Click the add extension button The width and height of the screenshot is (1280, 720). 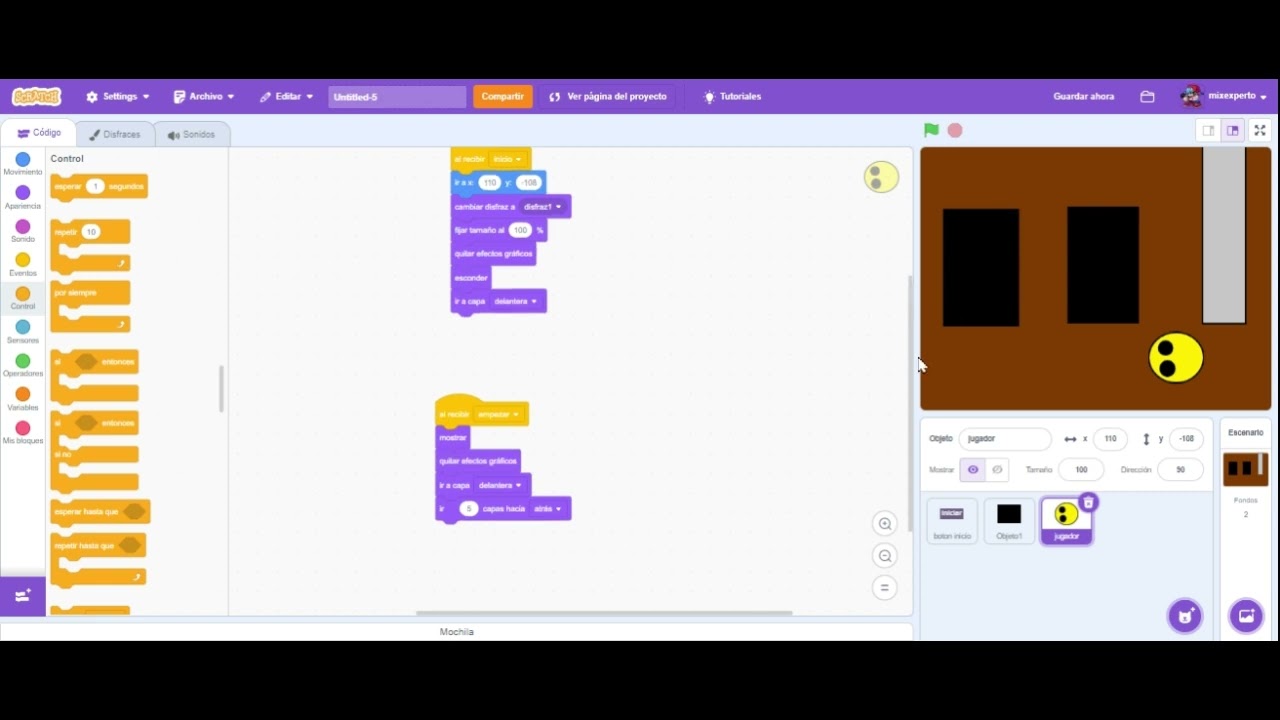pos(23,596)
